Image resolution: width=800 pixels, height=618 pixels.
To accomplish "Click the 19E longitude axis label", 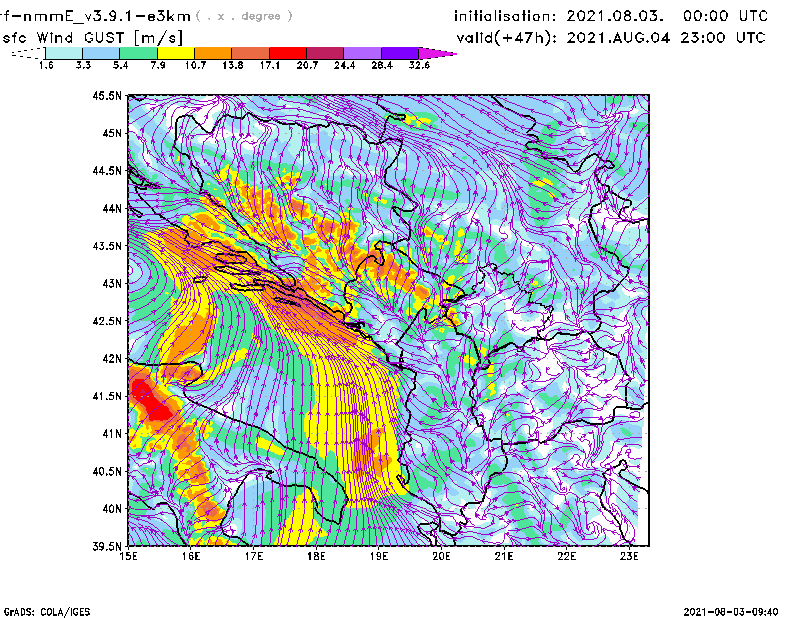I will coord(379,556).
